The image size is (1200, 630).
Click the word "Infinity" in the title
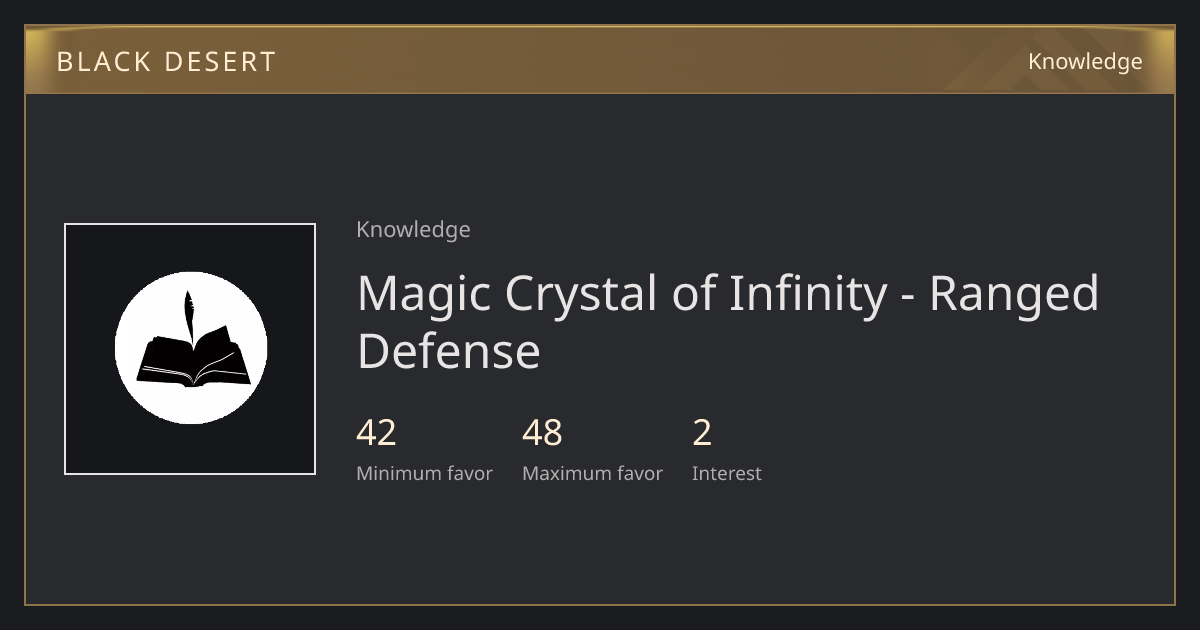tap(794, 295)
